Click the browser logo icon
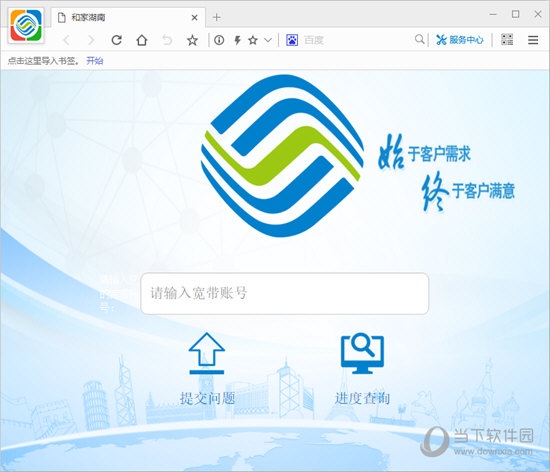 [26, 25]
